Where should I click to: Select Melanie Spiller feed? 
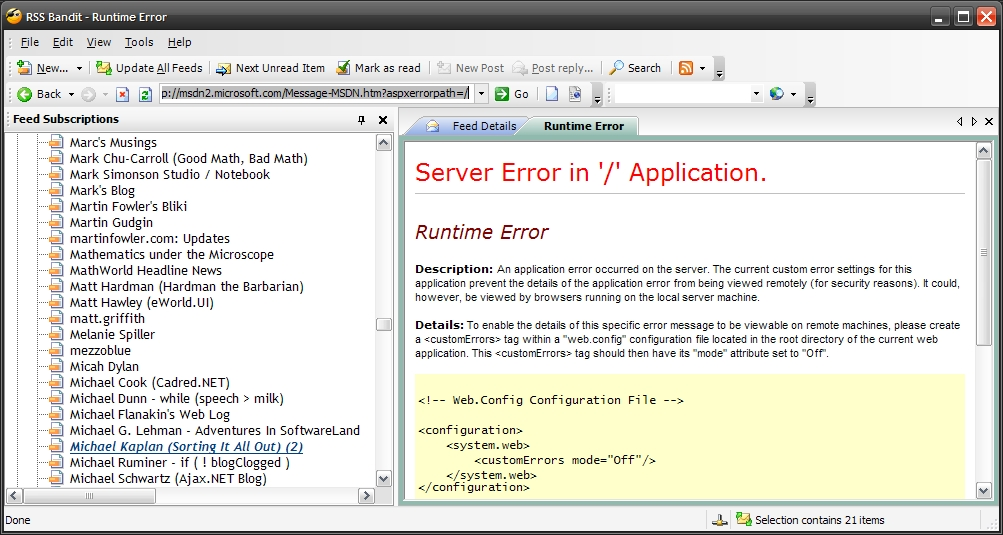pos(112,335)
